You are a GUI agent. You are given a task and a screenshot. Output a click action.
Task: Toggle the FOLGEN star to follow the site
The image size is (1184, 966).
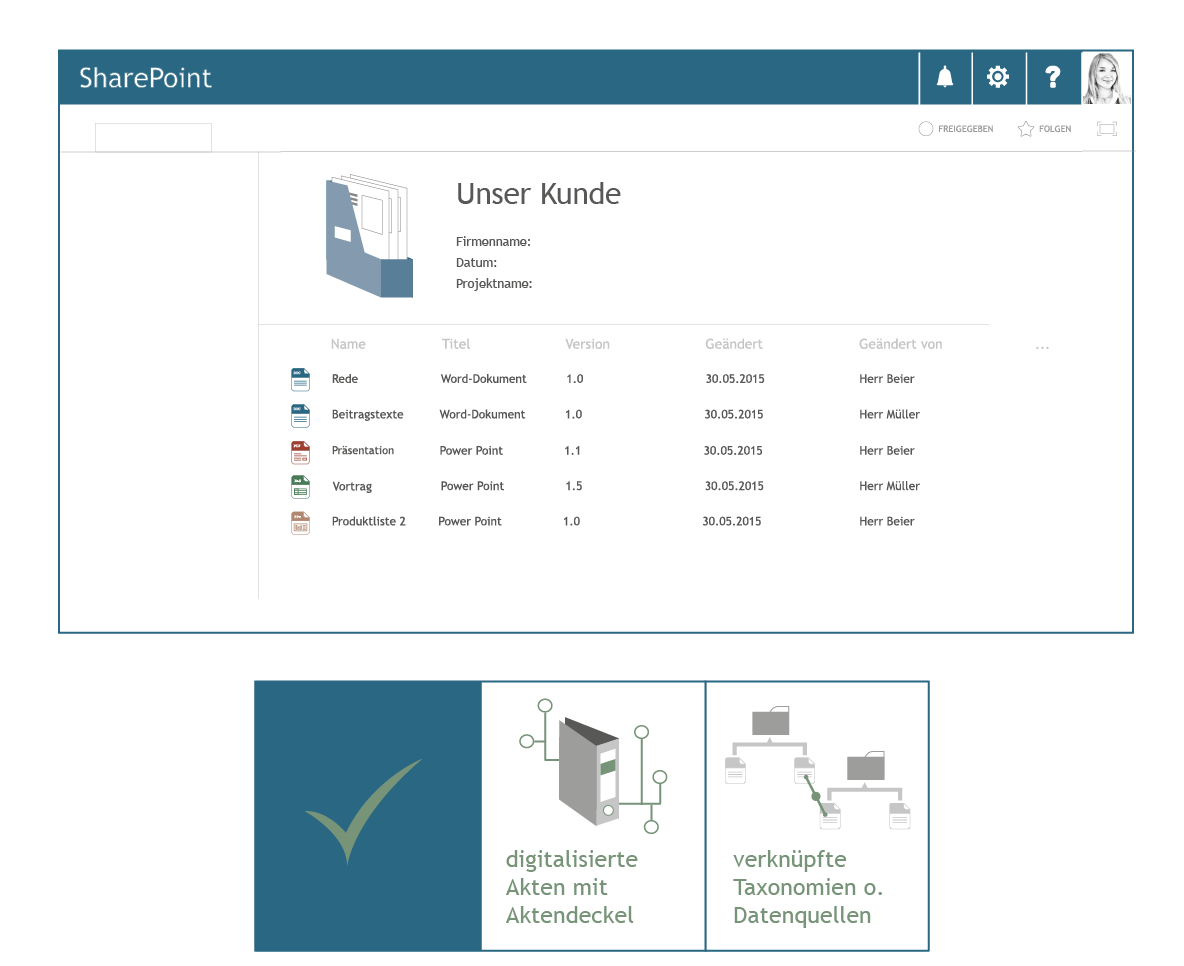point(1024,128)
